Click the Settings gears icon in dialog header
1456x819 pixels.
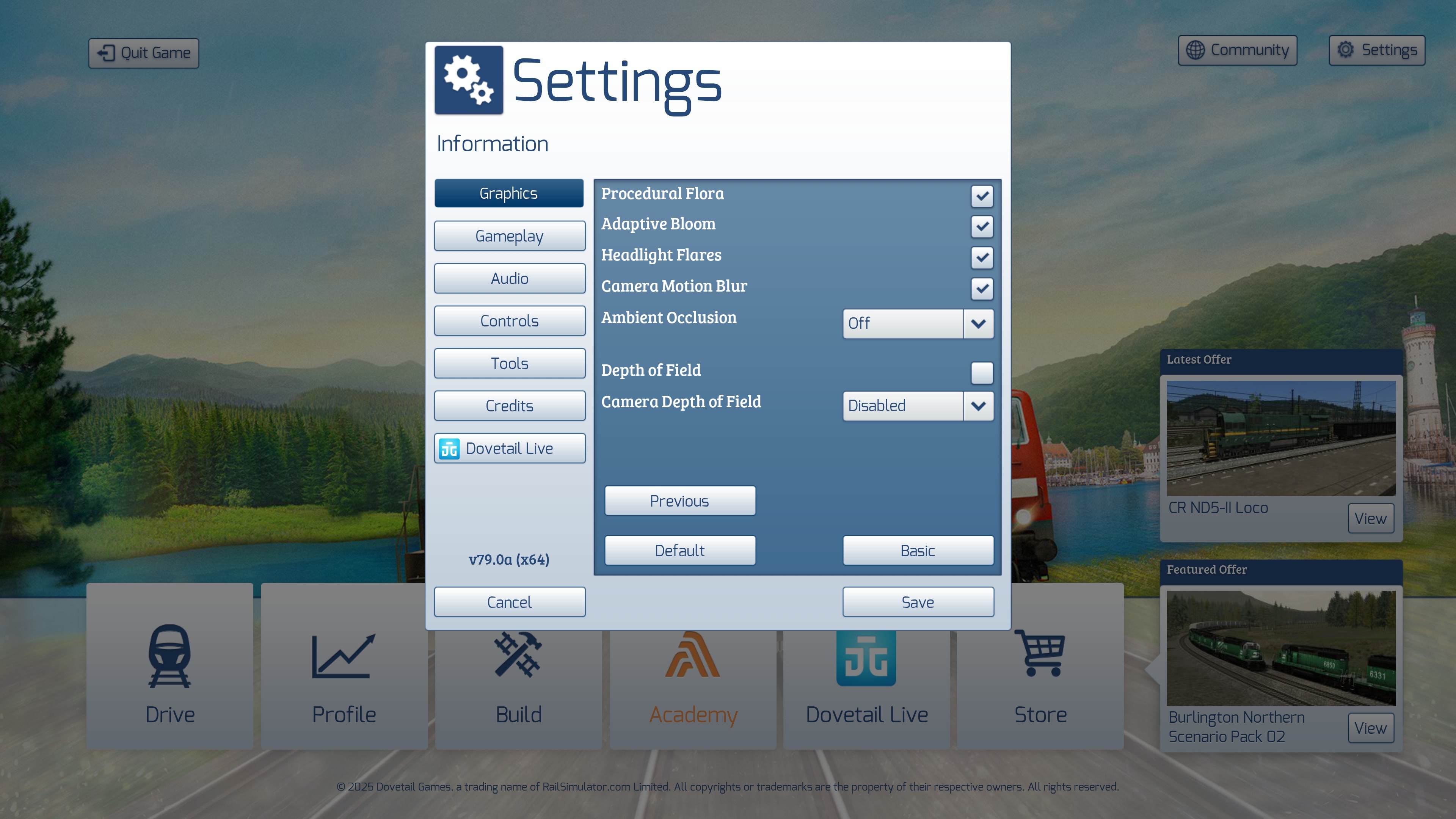[469, 80]
